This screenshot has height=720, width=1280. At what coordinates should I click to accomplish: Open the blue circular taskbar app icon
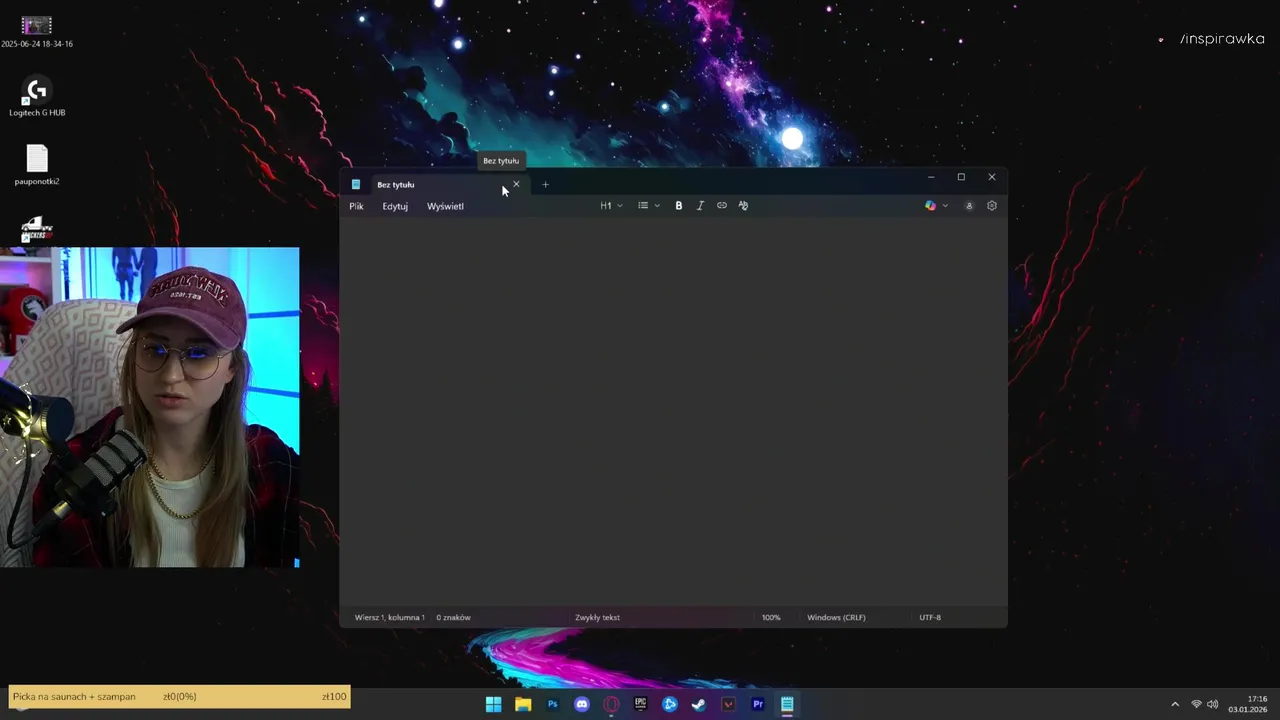tap(670, 705)
